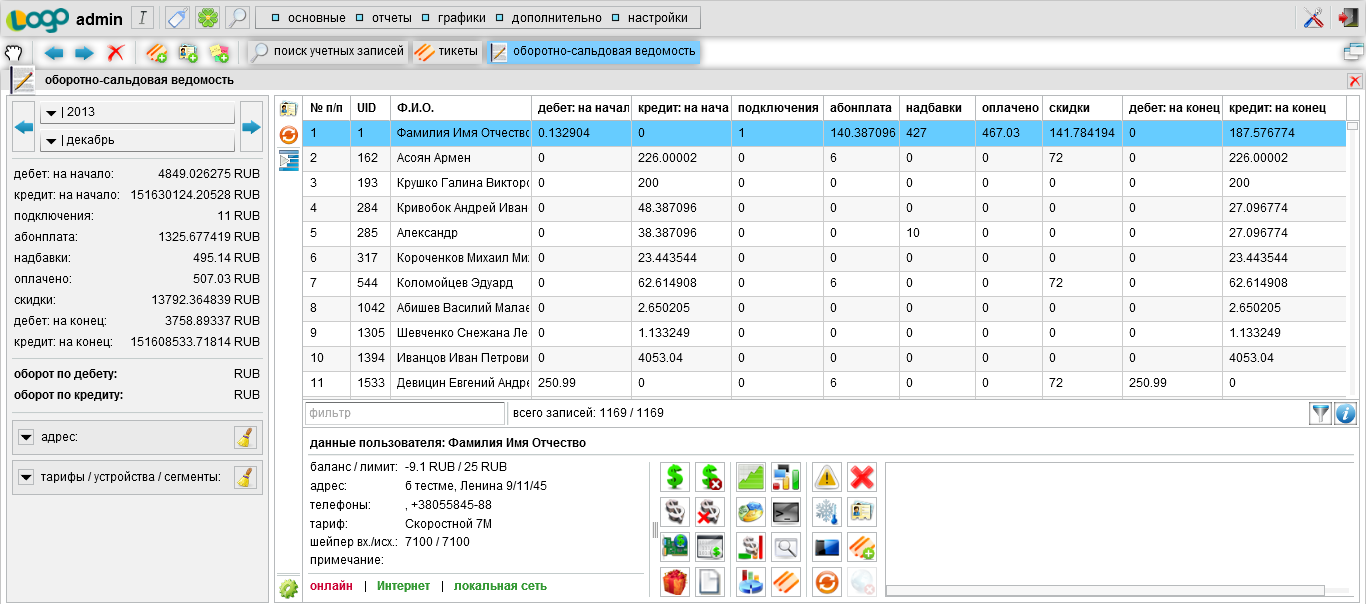Click the green dollar payment icon
The height and width of the screenshot is (604, 1366).
click(675, 477)
